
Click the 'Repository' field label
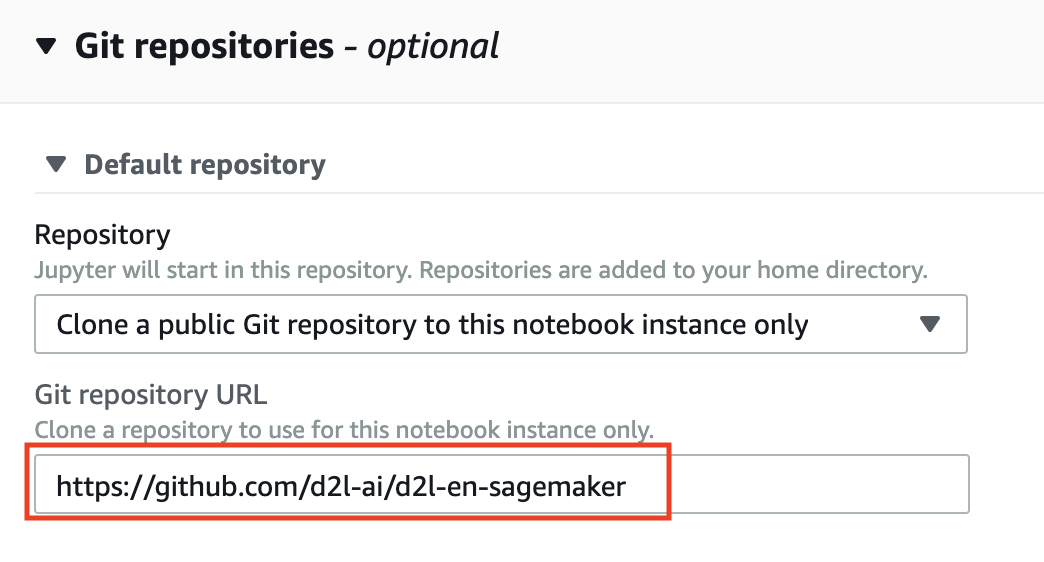pos(102,235)
